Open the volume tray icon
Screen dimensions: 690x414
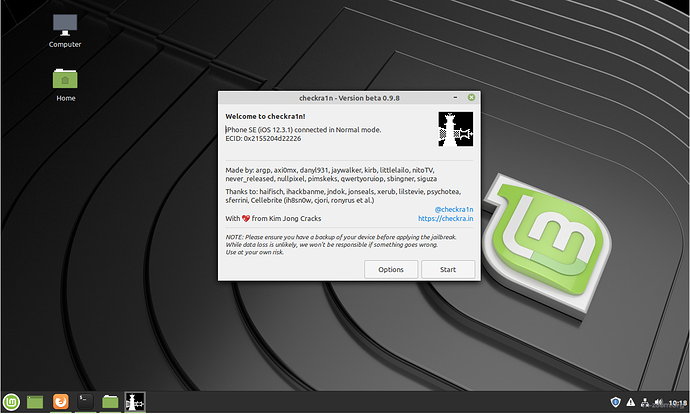click(658, 402)
